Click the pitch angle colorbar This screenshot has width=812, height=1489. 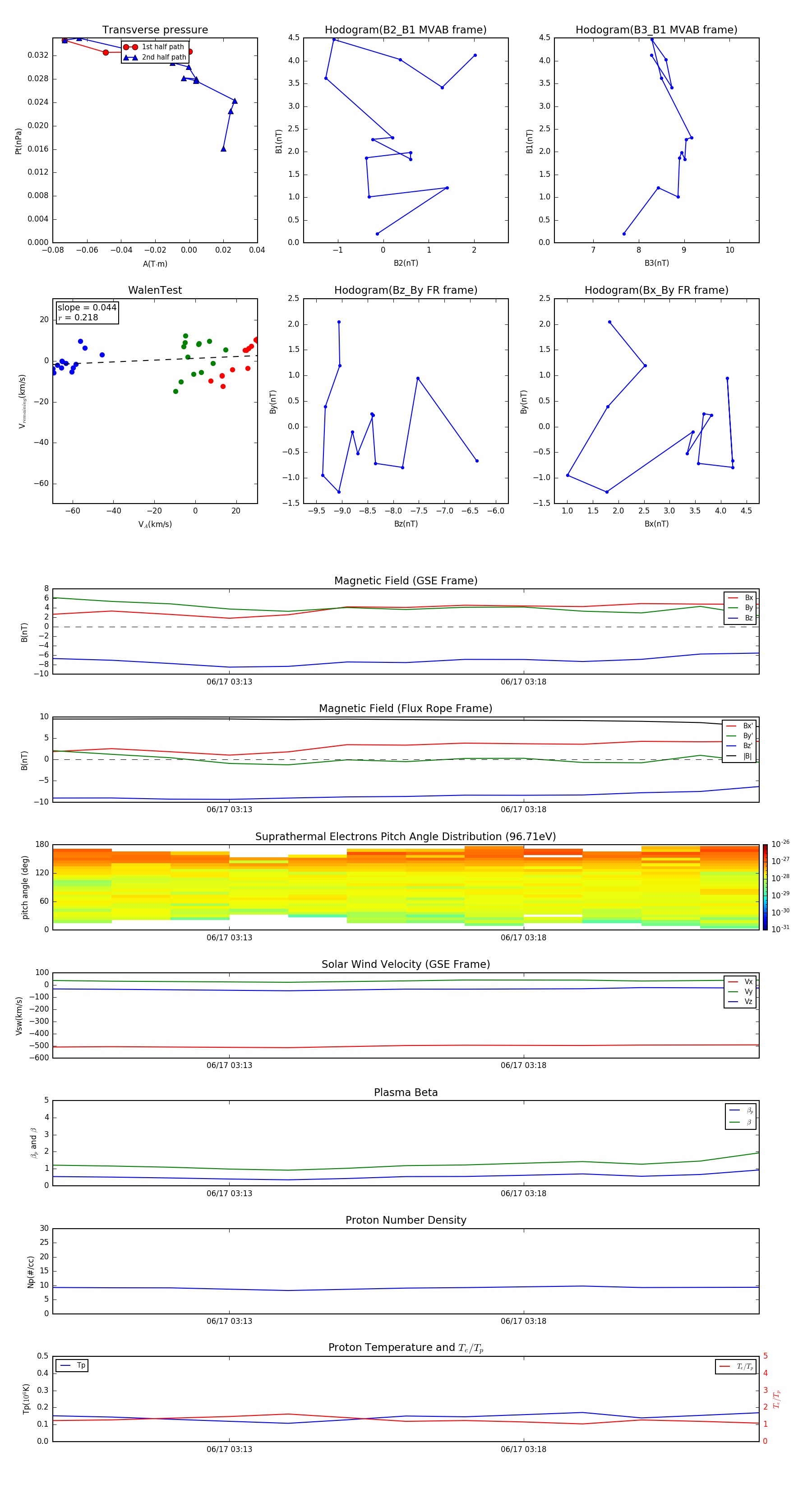point(765,887)
